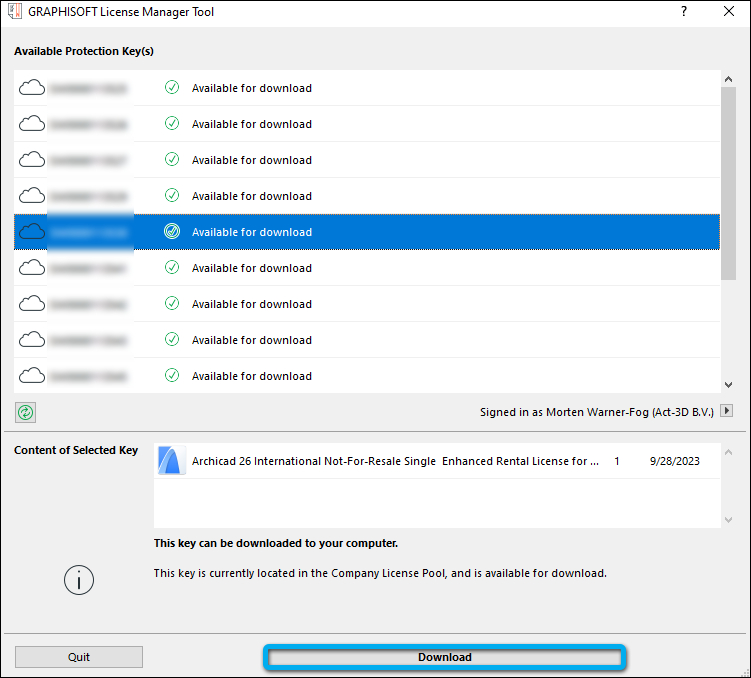Click the expiry date 9/28/2023
Image resolution: width=751 pixels, height=678 pixels.
(674, 461)
